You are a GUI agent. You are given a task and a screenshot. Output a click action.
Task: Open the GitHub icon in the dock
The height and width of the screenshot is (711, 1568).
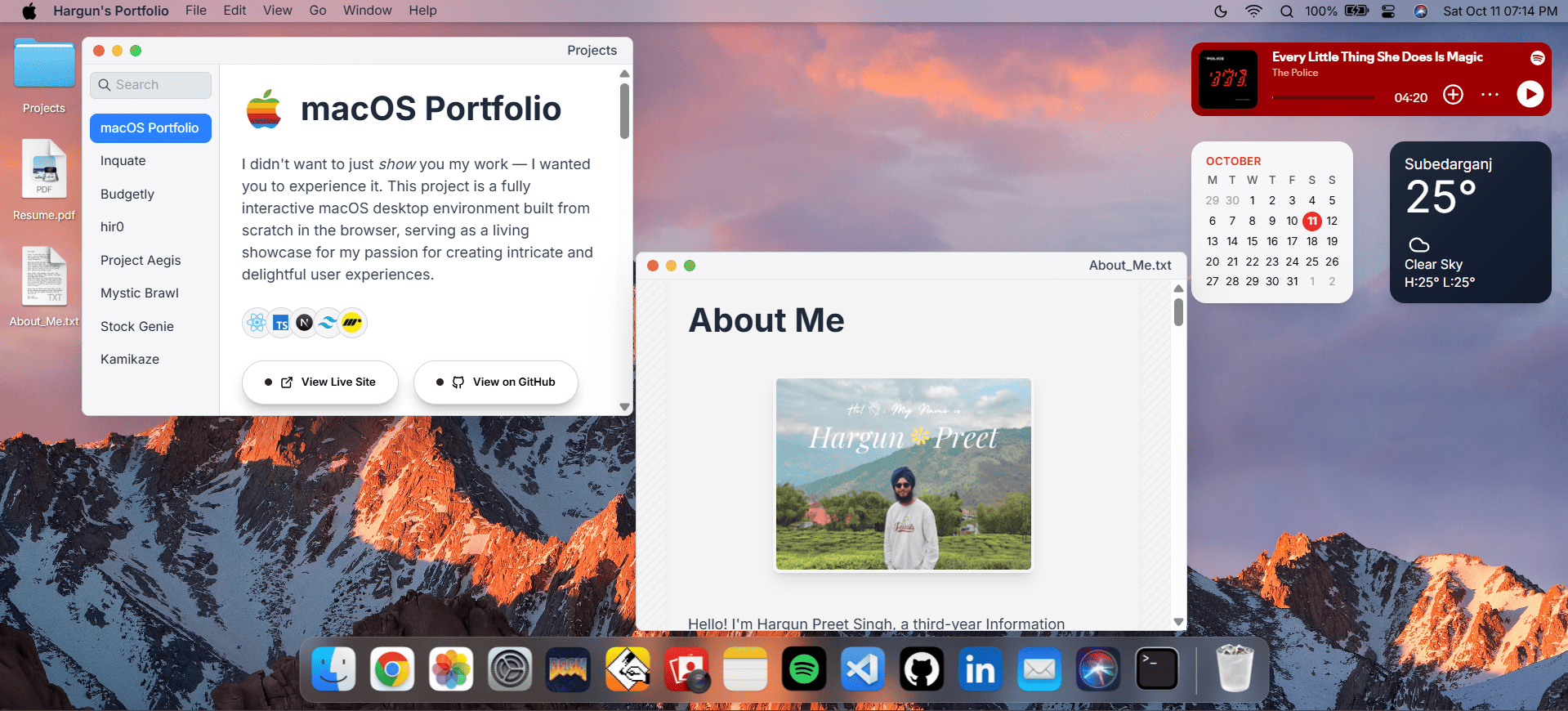click(922, 670)
